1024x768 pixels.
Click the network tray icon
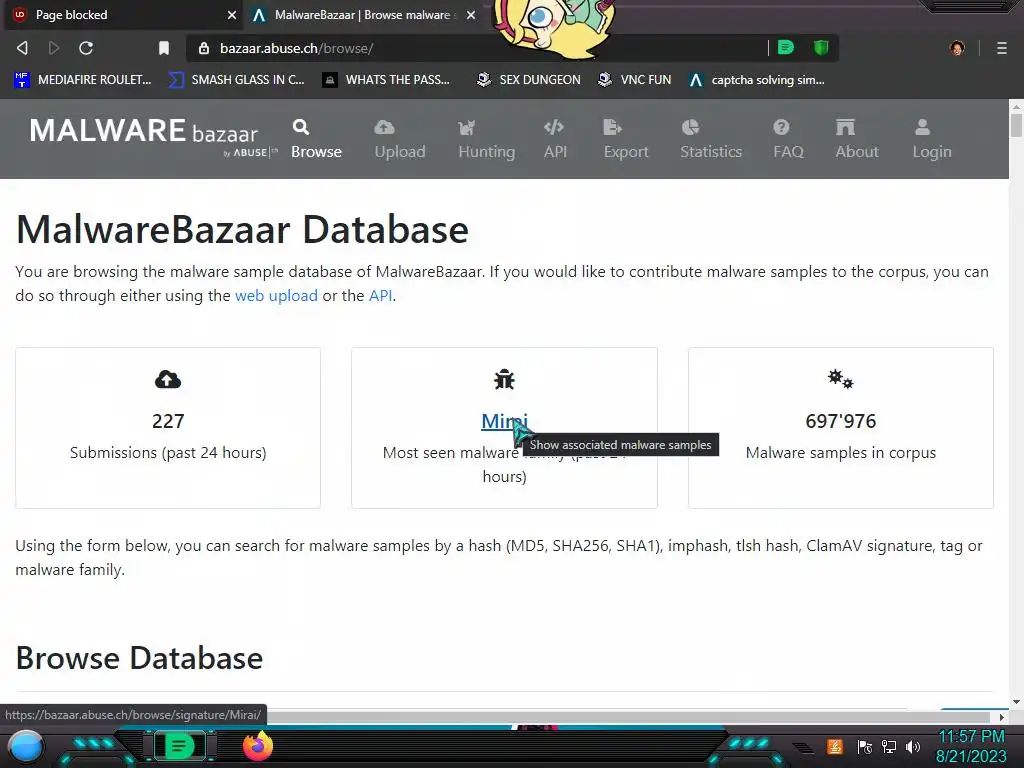(x=889, y=746)
